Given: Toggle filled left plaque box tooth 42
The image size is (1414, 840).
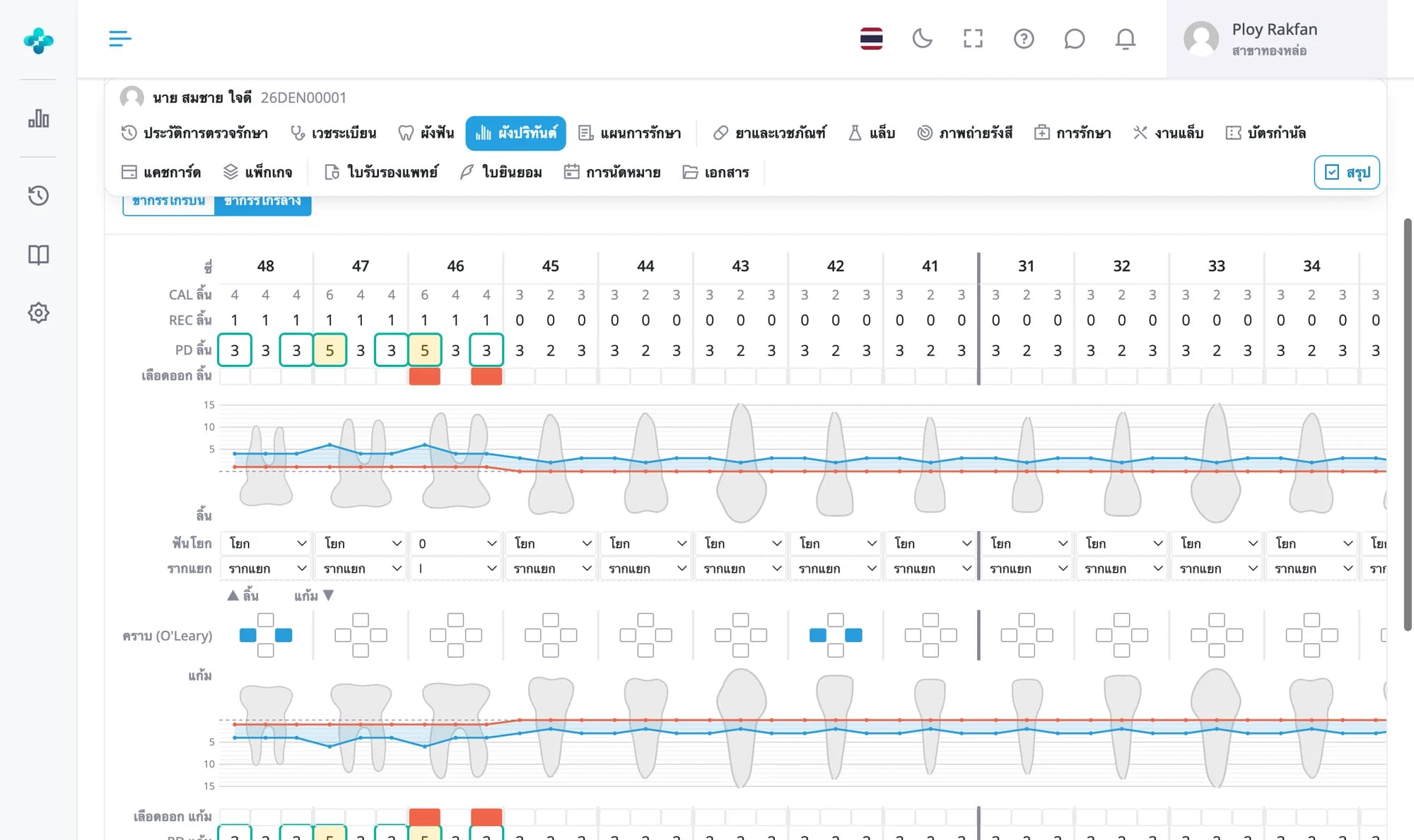Looking at the screenshot, I should pyautogui.click(x=817, y=635).
